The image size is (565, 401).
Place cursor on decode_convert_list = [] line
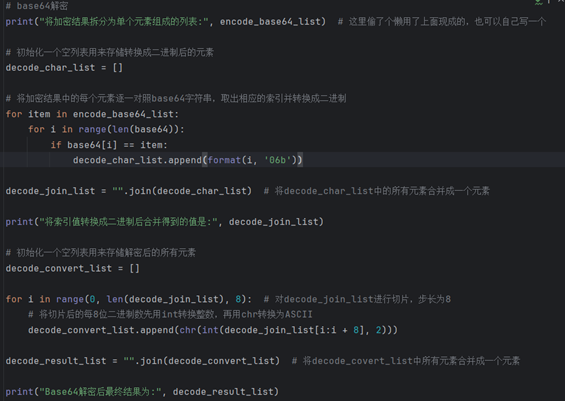pos(72,268)
